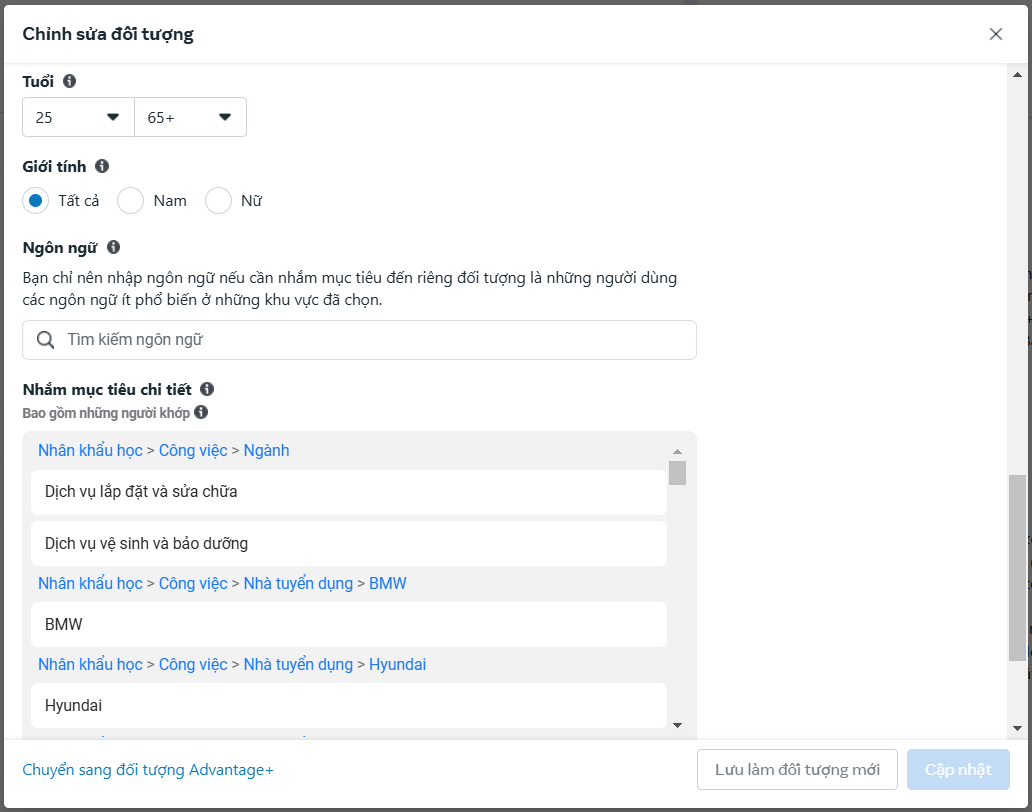Click the Cập nhật button
The image size is (1032, 812).
[x=958, y=770]
